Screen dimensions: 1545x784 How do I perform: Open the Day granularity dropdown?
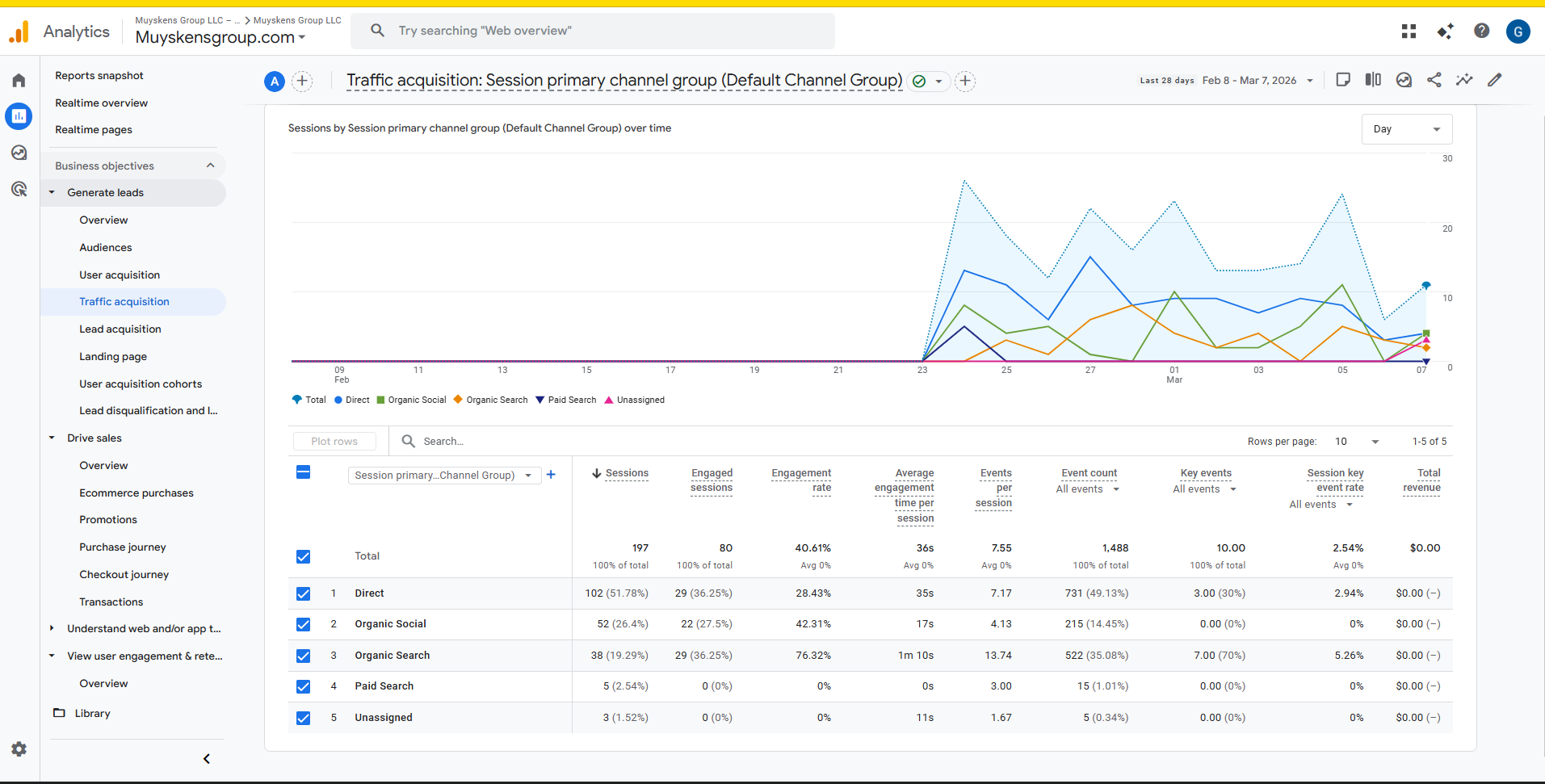point(1406,129)
